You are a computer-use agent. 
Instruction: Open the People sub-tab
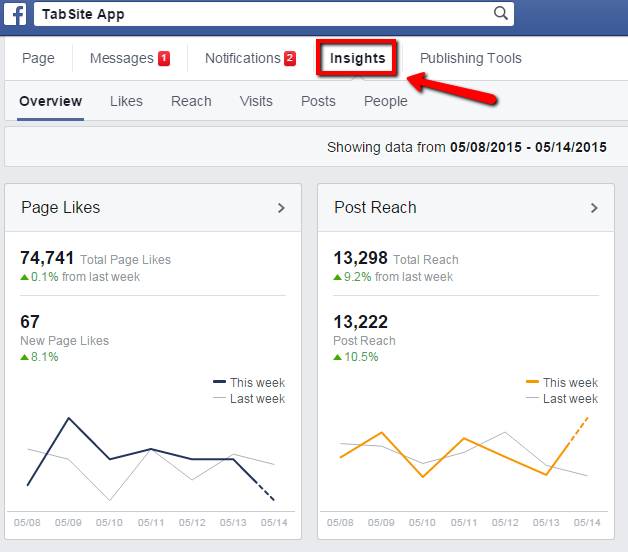385,101
